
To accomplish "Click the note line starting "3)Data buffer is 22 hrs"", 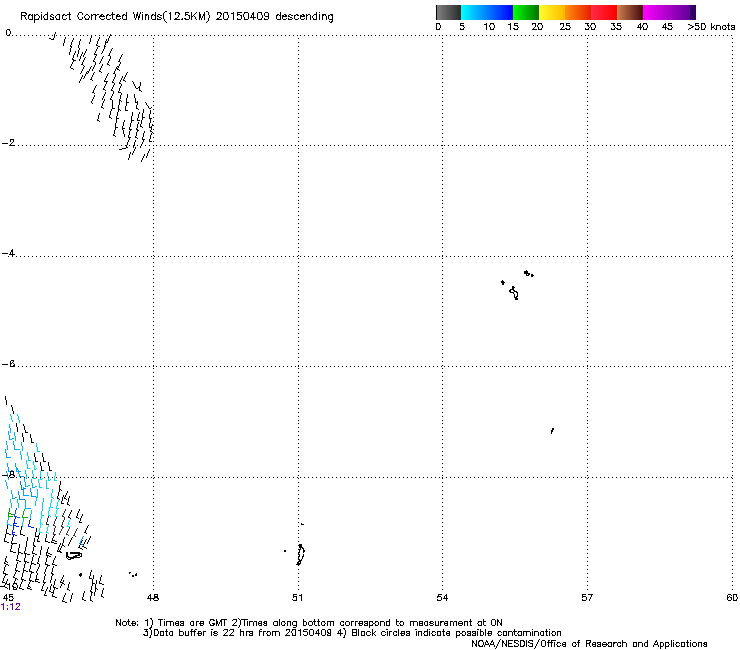I will coord(352,633).
